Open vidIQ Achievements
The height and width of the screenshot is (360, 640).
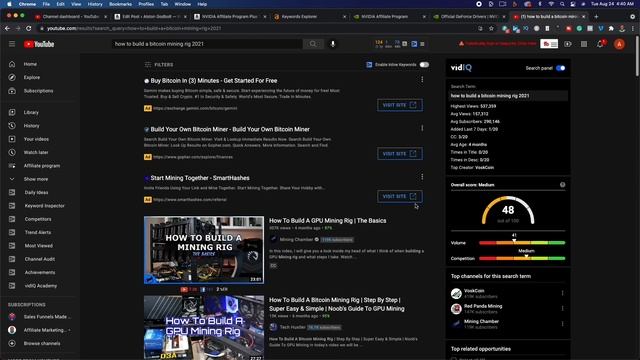pyautogui.click(x=40, y=272)
